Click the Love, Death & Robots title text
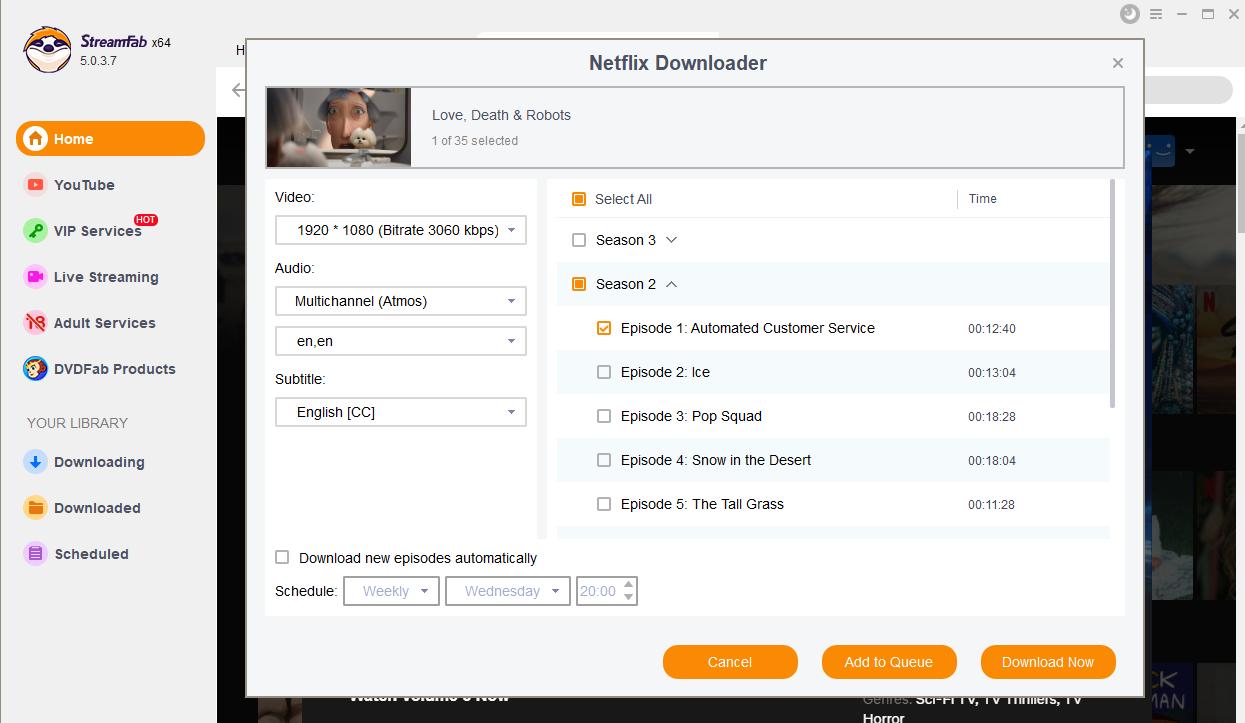The width and height of the screenshot is (1245, 723). 501,115
